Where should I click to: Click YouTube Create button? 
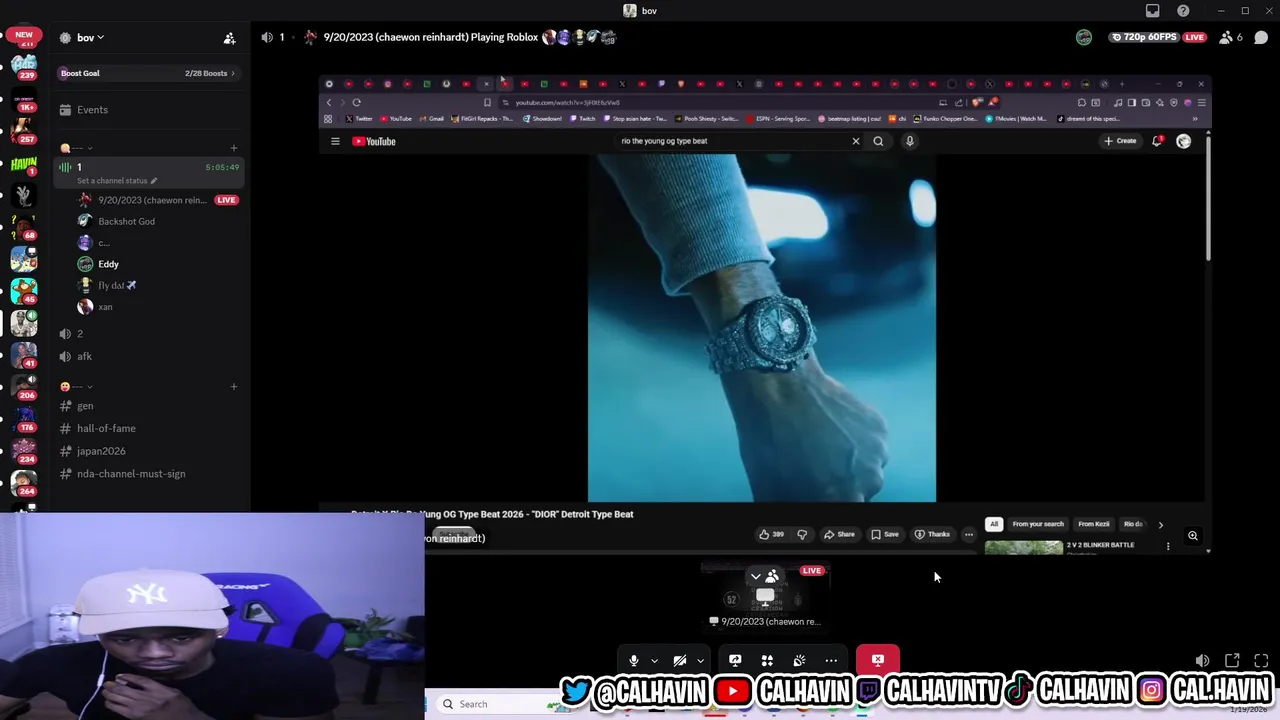[1120, 141]
